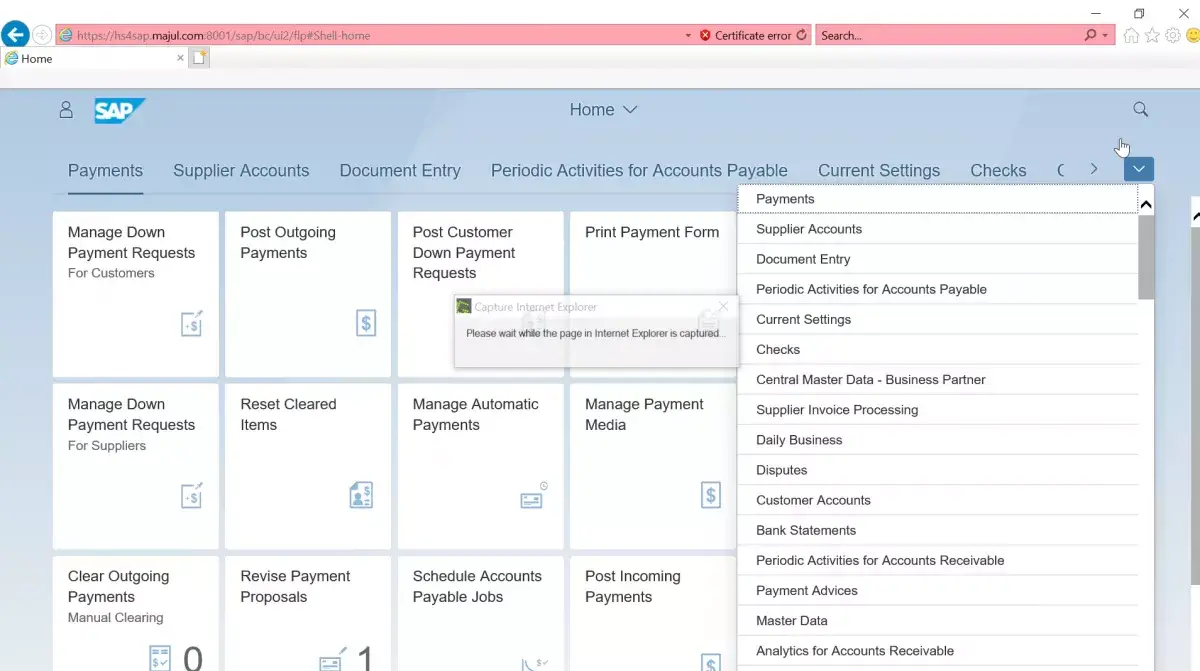Select the Payments tab

[105, 171]
